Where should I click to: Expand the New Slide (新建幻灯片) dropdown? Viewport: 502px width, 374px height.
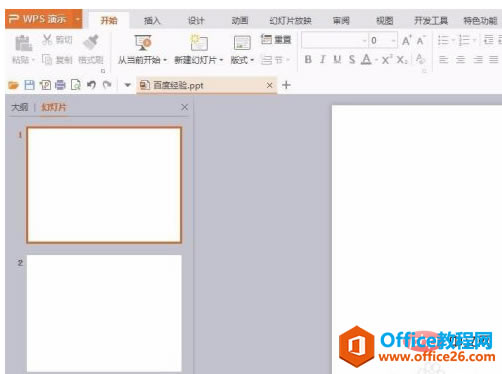coord(221,60)
